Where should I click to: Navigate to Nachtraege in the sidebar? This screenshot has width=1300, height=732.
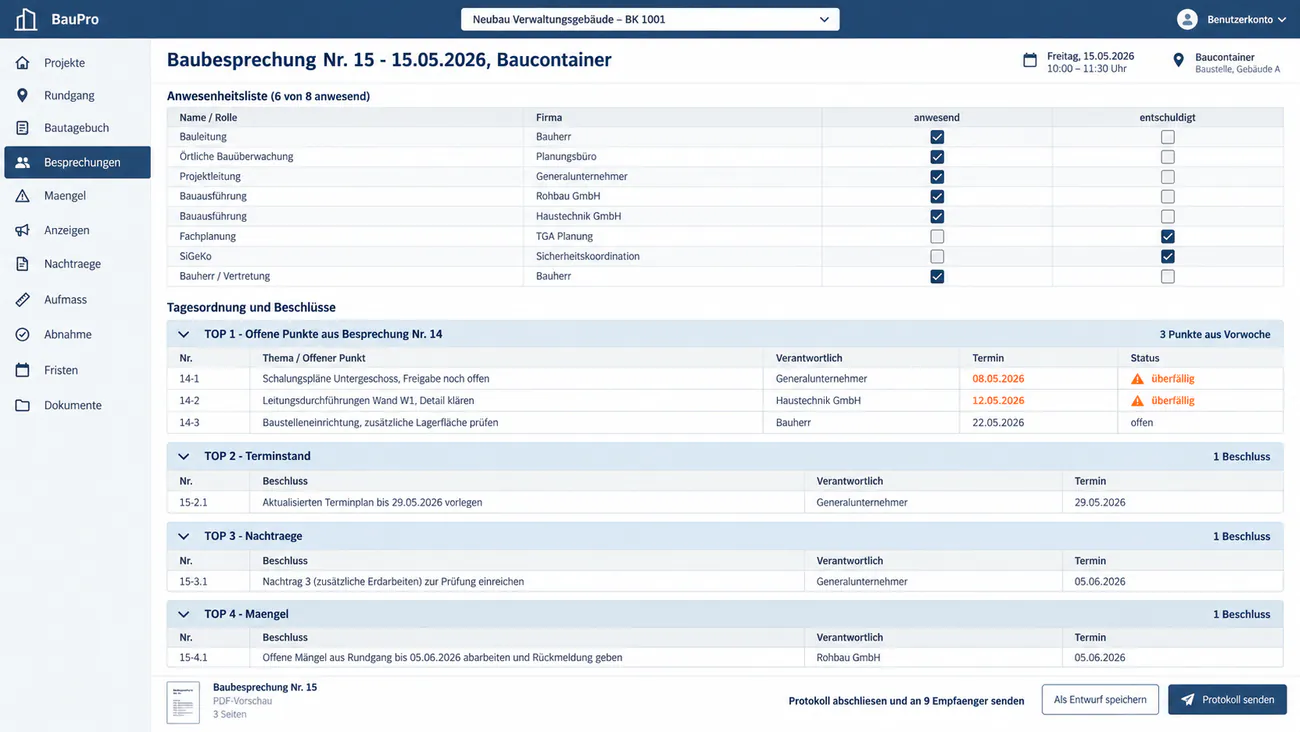coord(77,264)
